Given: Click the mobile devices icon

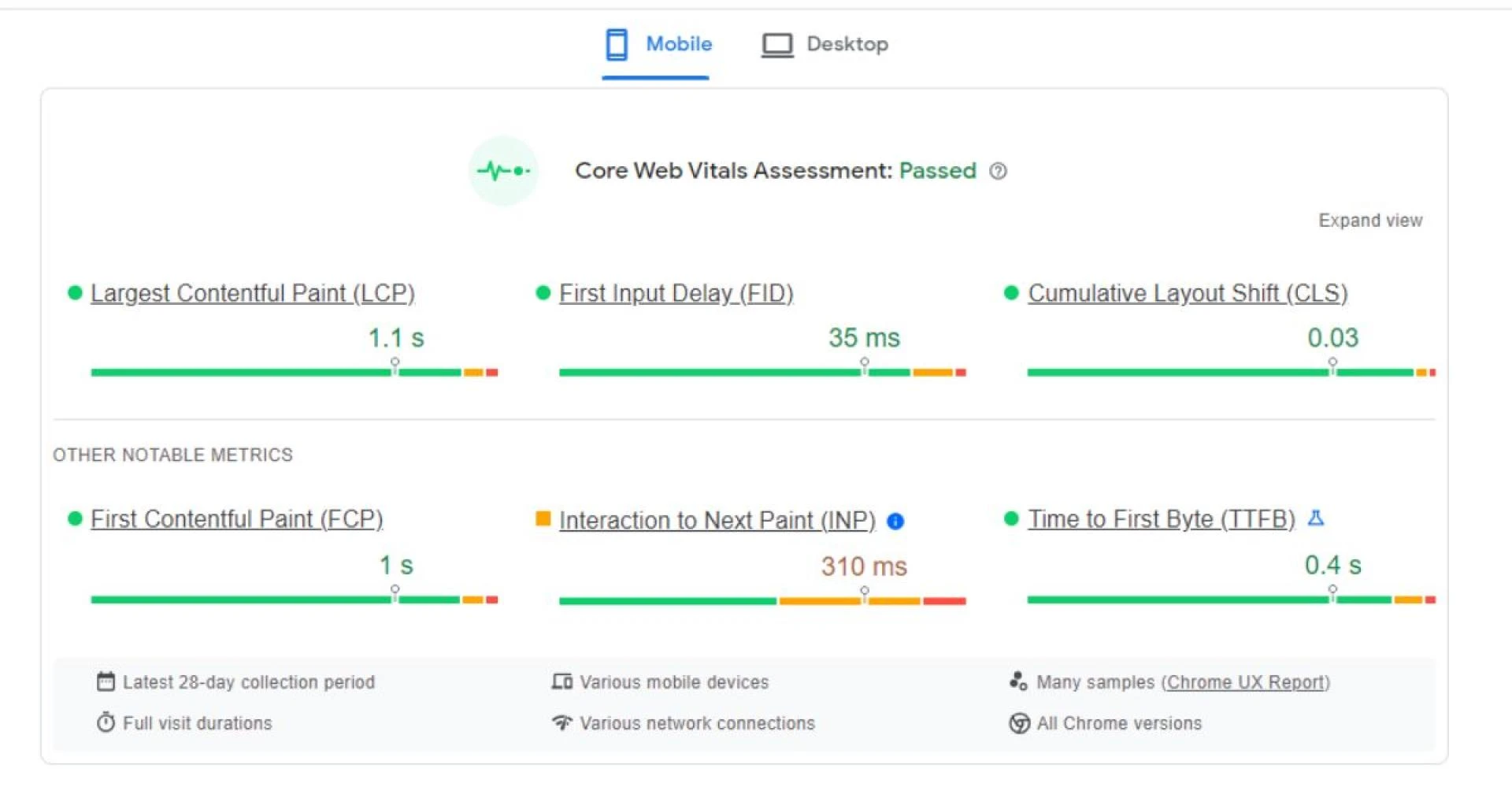Looking at the screenshot, I should tap(561, 682).
